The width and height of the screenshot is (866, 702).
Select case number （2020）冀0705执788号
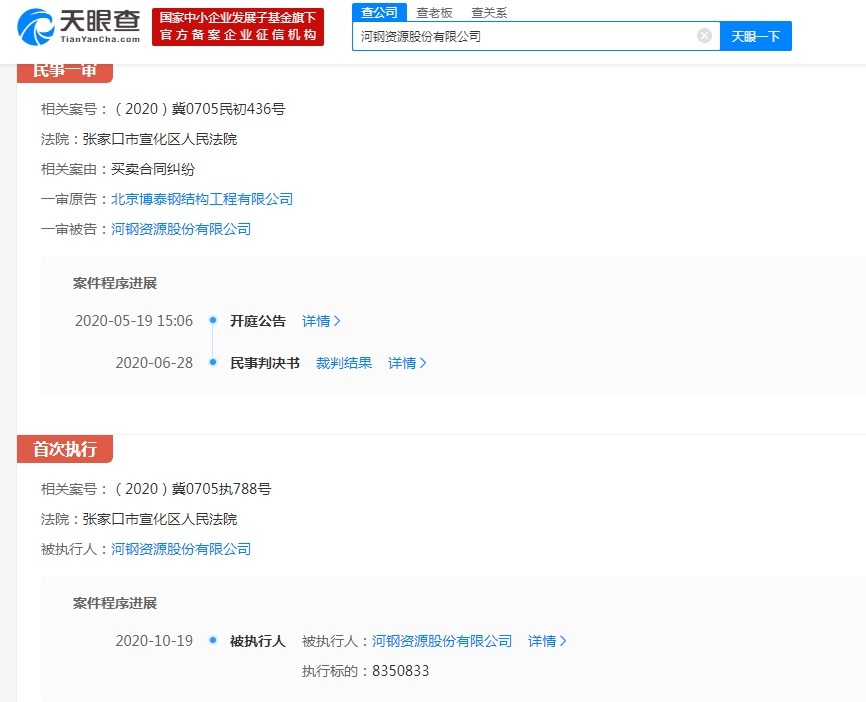[x=192, y=489]
